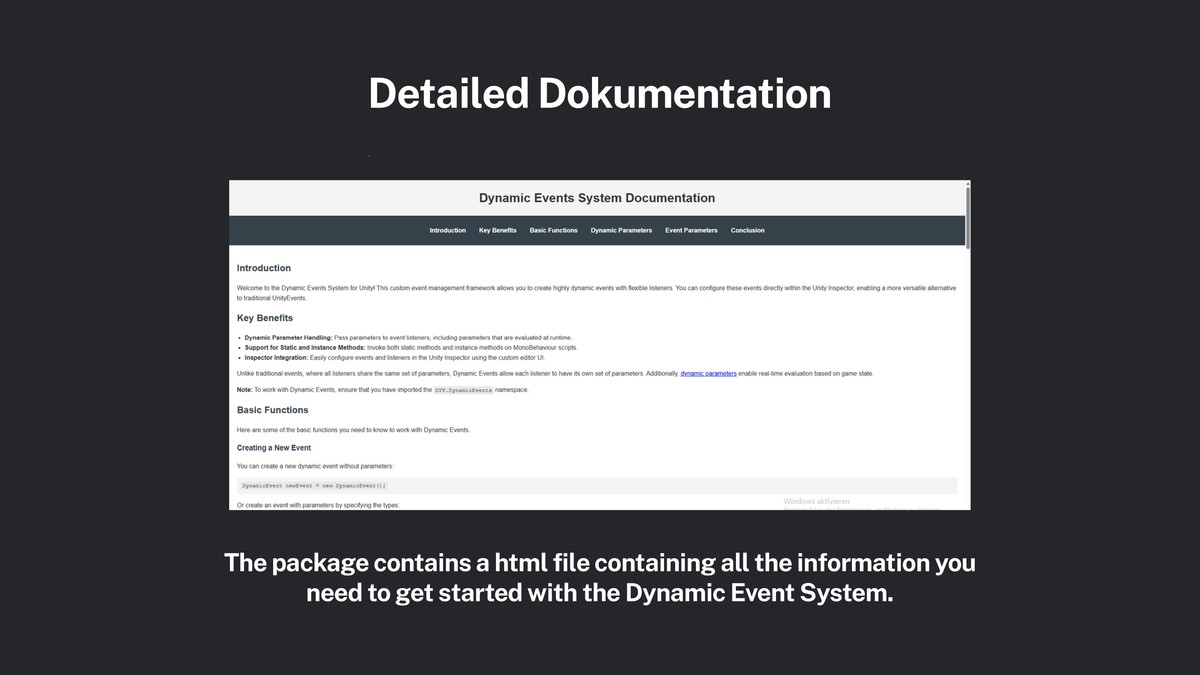Click the Dynamic Events System Documentation title
This screenshot has width=1200, height=675.
[x=597, y=197]
